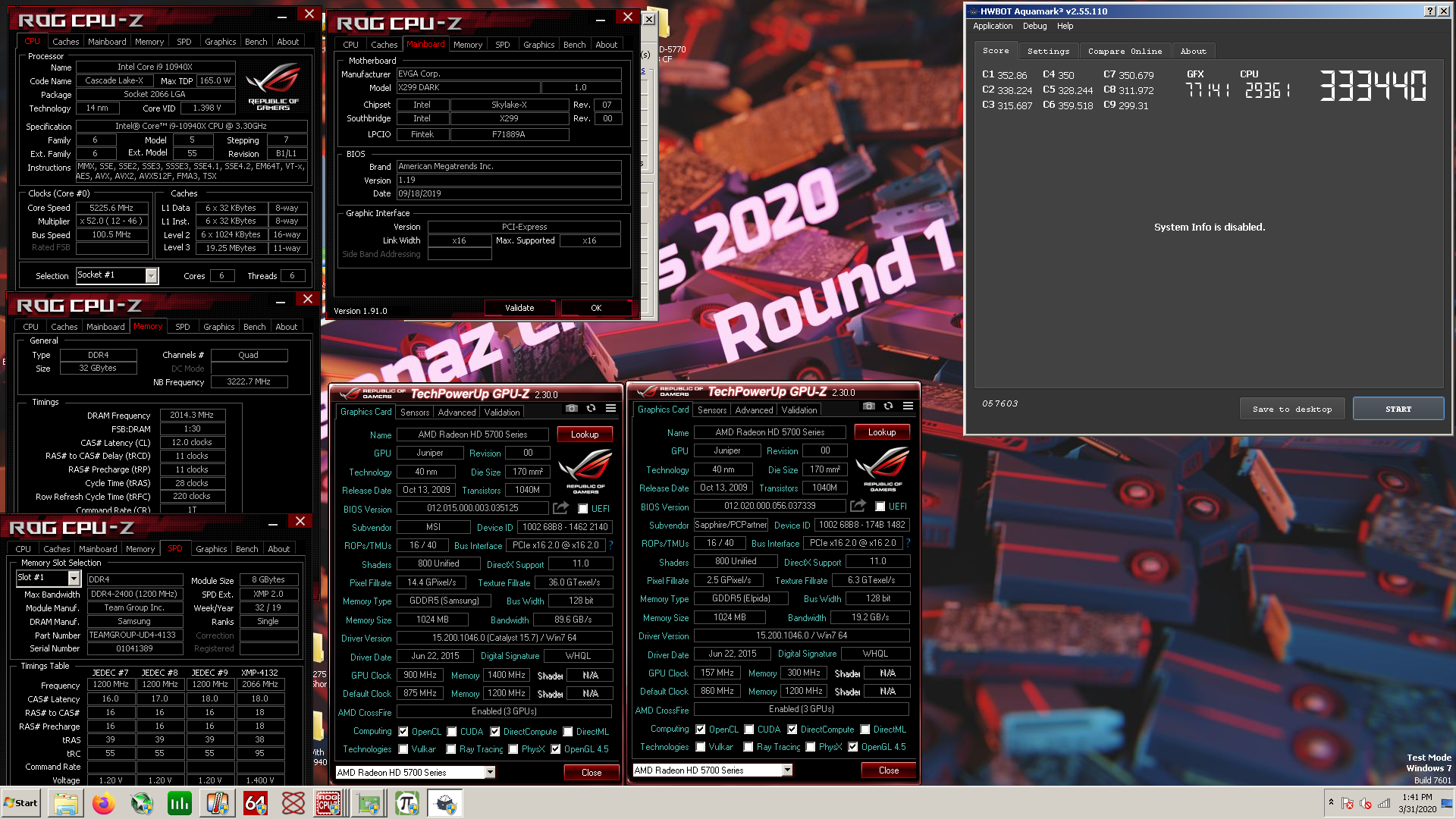Viewport: 1456px width, 819px height.
Task: Click Bus Interface question mark in right GPU-Z
Action: tap(908, 543)
